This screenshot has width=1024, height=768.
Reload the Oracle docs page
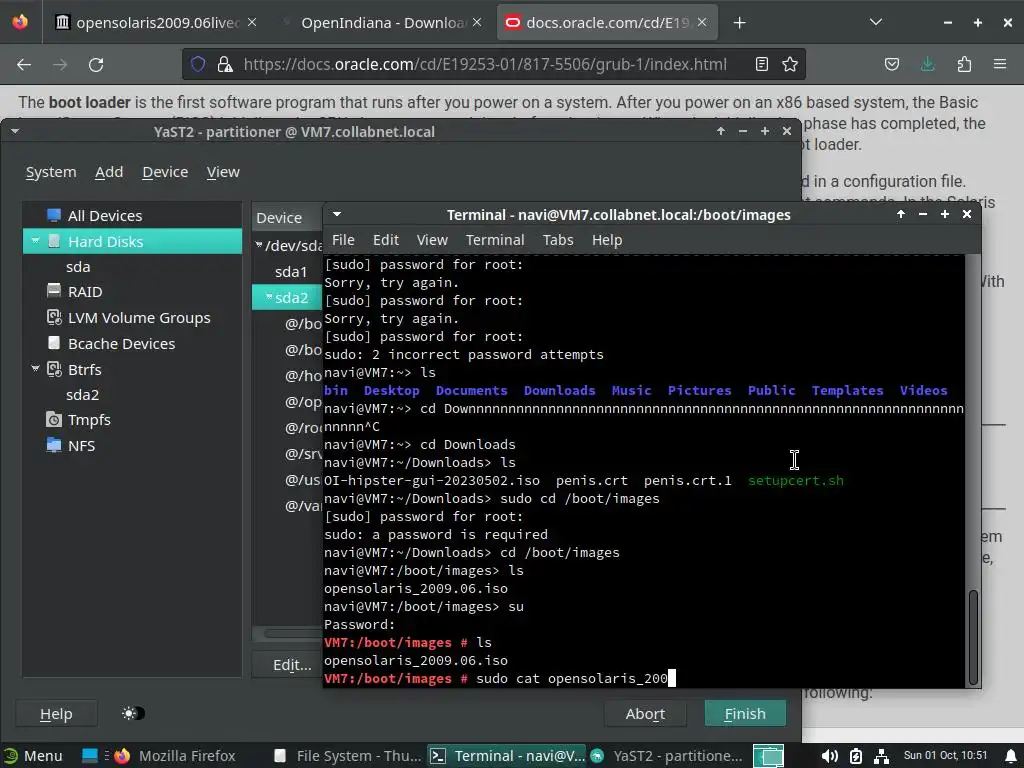point(96,65)
